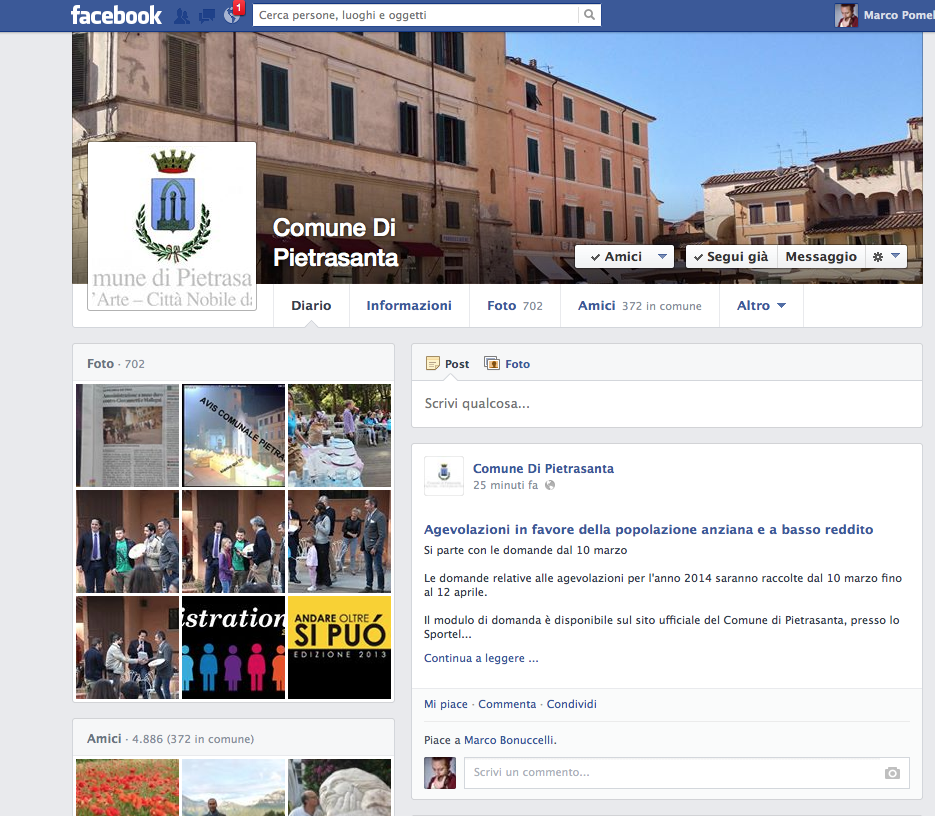Screen dimensions: 935x816
Task: Click Commenta on the post
Action: 507,704
